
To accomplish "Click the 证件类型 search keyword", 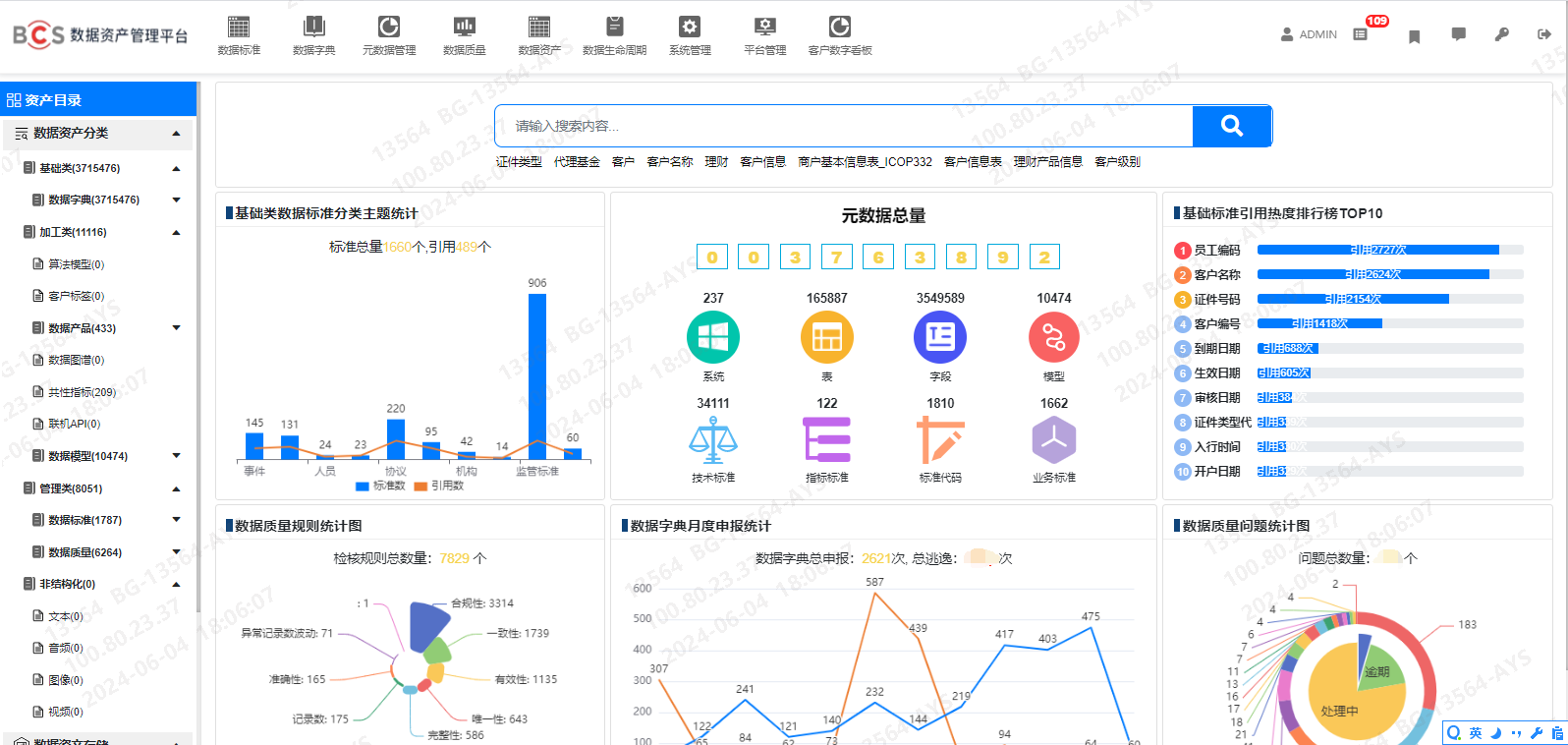I will click(x=519, y=162).
